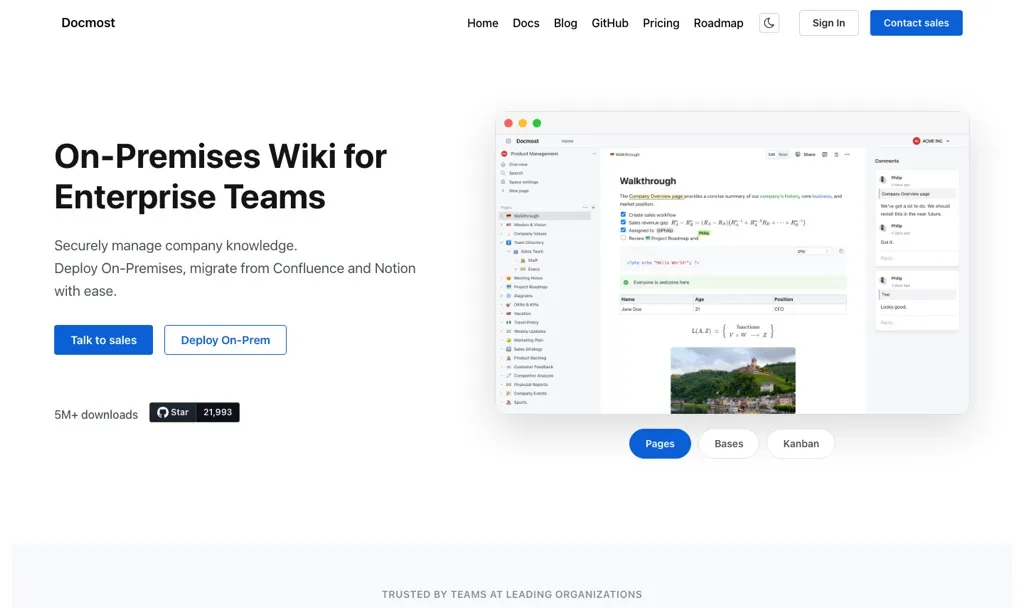Click the Docmost logo in page header

[88, 23]
